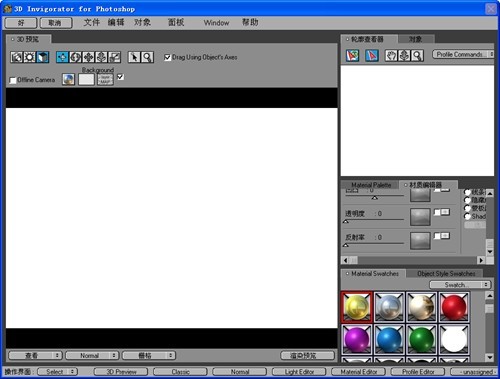Open the Normal dropdown below the preview
Image resolution: width=500 pixels, height=379 pixels.
pos(92,355)
